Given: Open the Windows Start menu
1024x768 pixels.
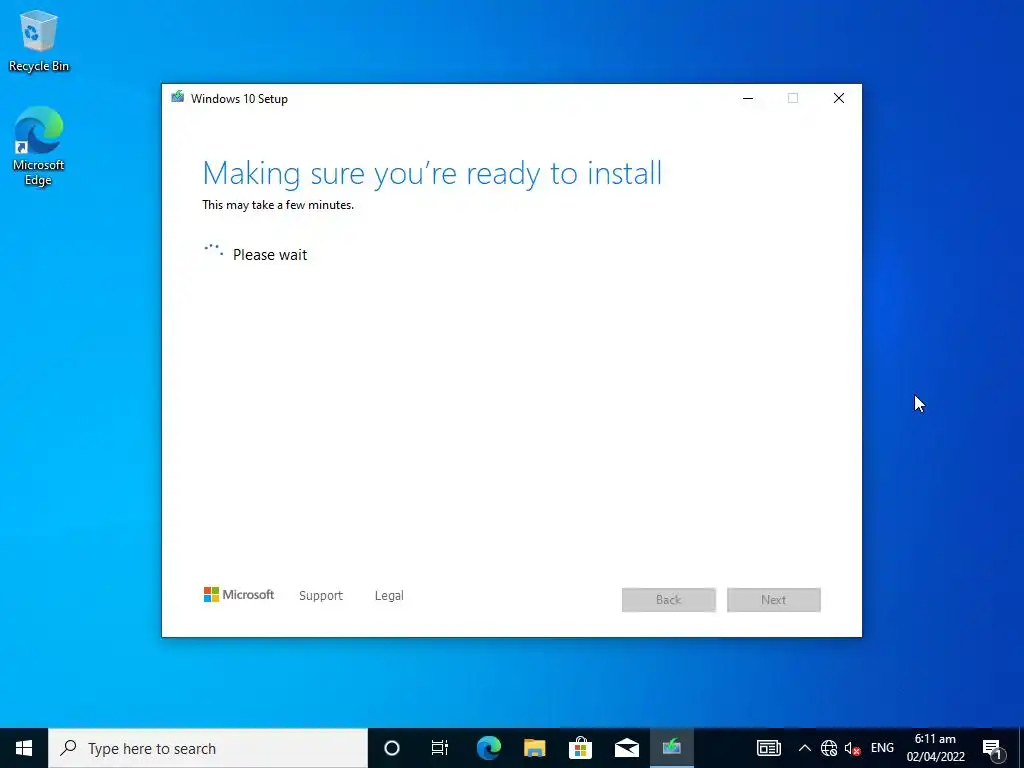Looking at the screenshot, I should 24,748.
